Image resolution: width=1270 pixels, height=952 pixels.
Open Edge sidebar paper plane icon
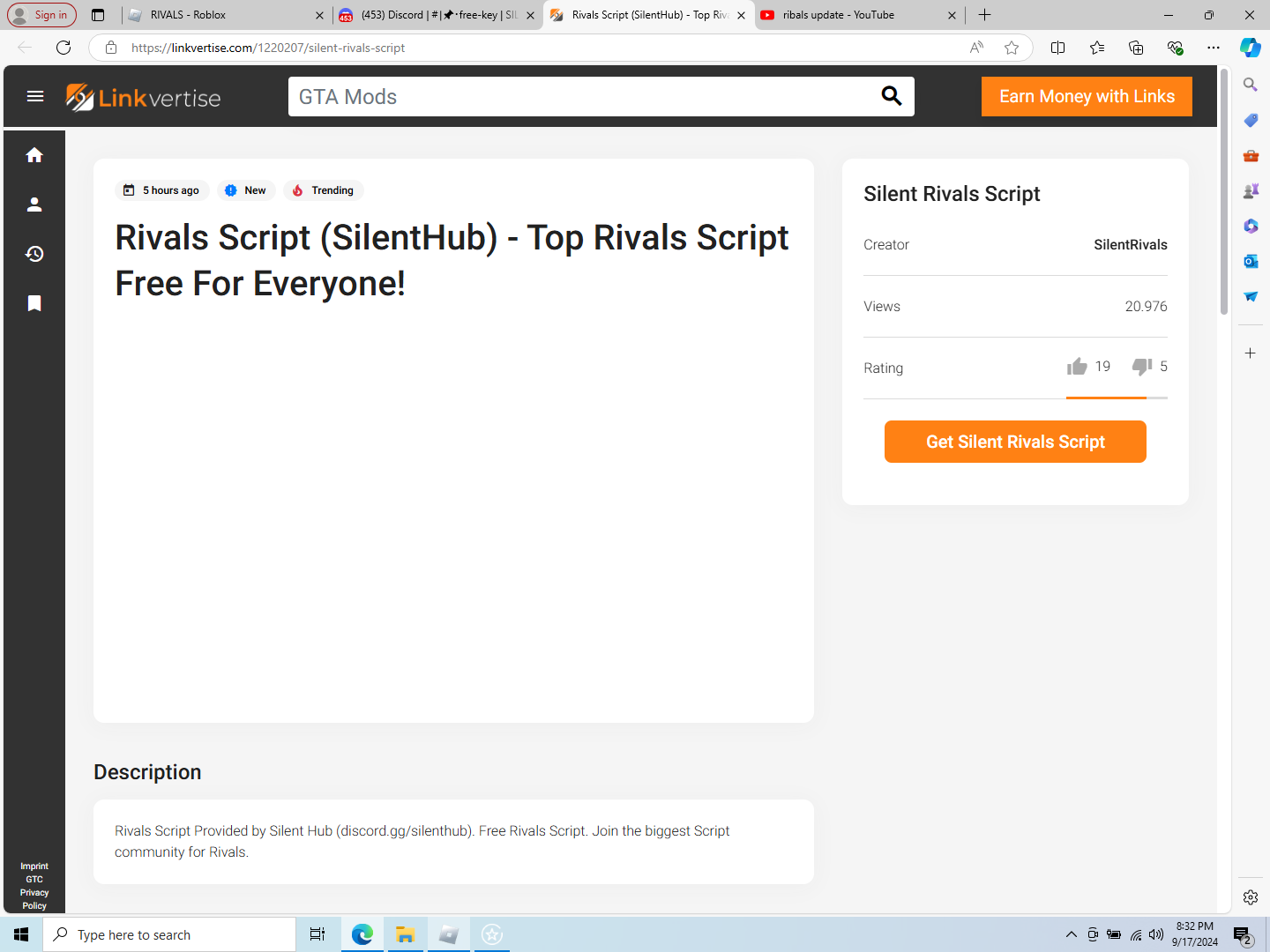tap(1251, 296)
